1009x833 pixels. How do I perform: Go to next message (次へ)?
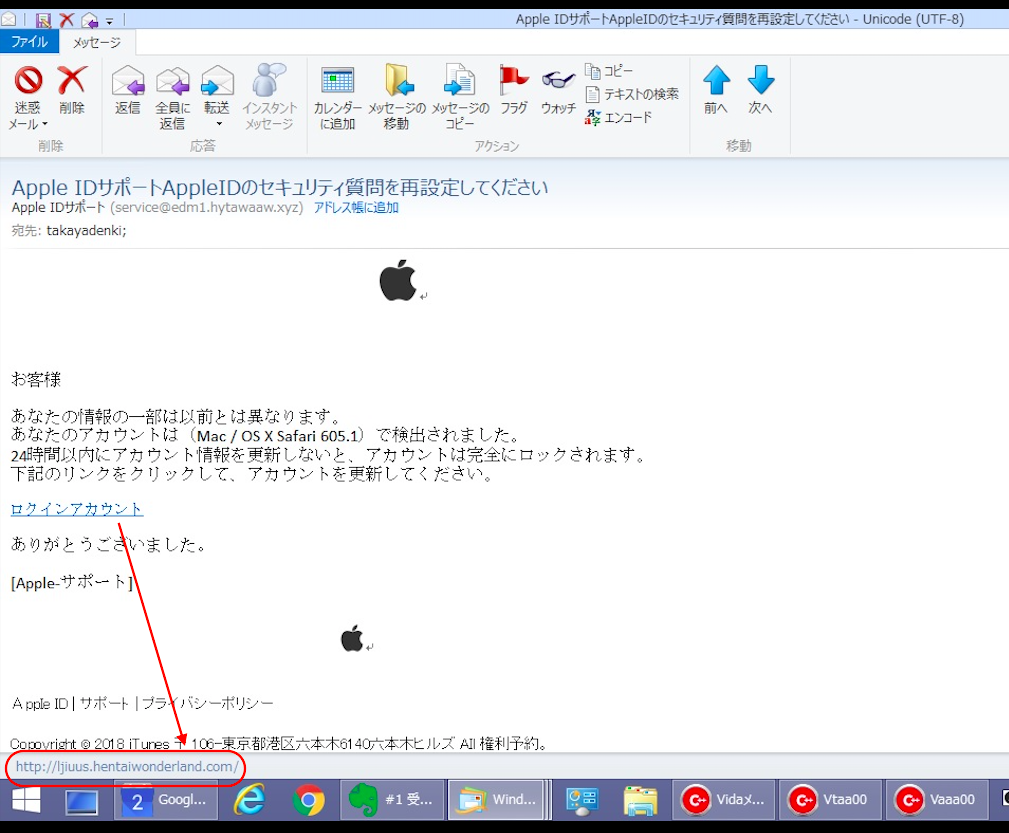pos(760,89)
